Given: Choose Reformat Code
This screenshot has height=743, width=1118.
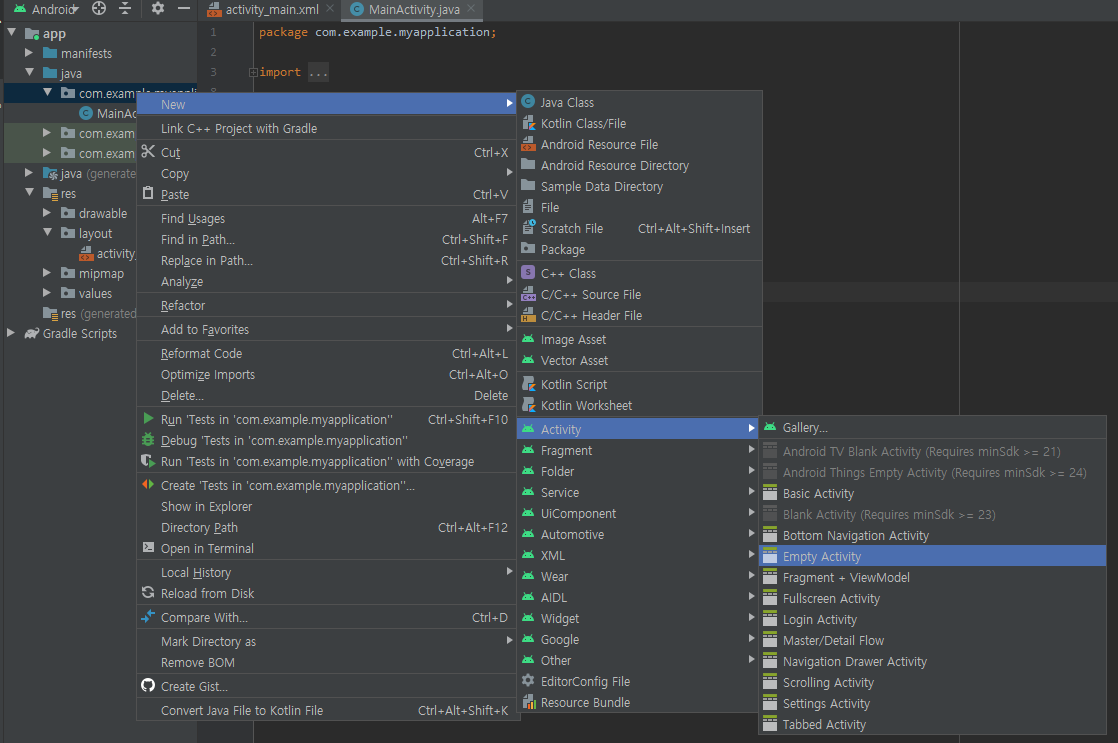Looking at the screenshot, I should 327,354.
